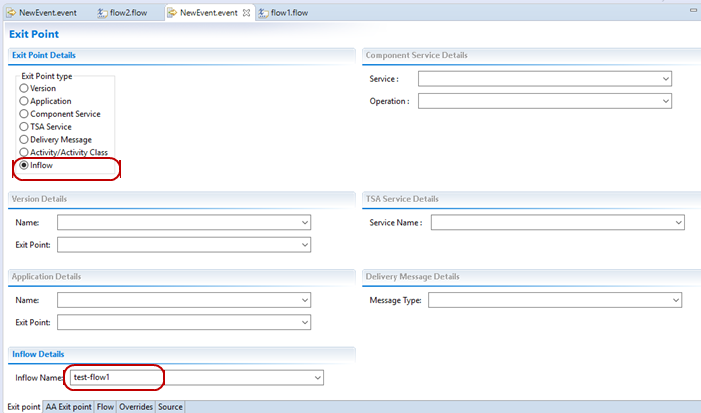Click the flow1.flow tab file icon
This screenshot has width=701, height=413.
tap(262, 13)
